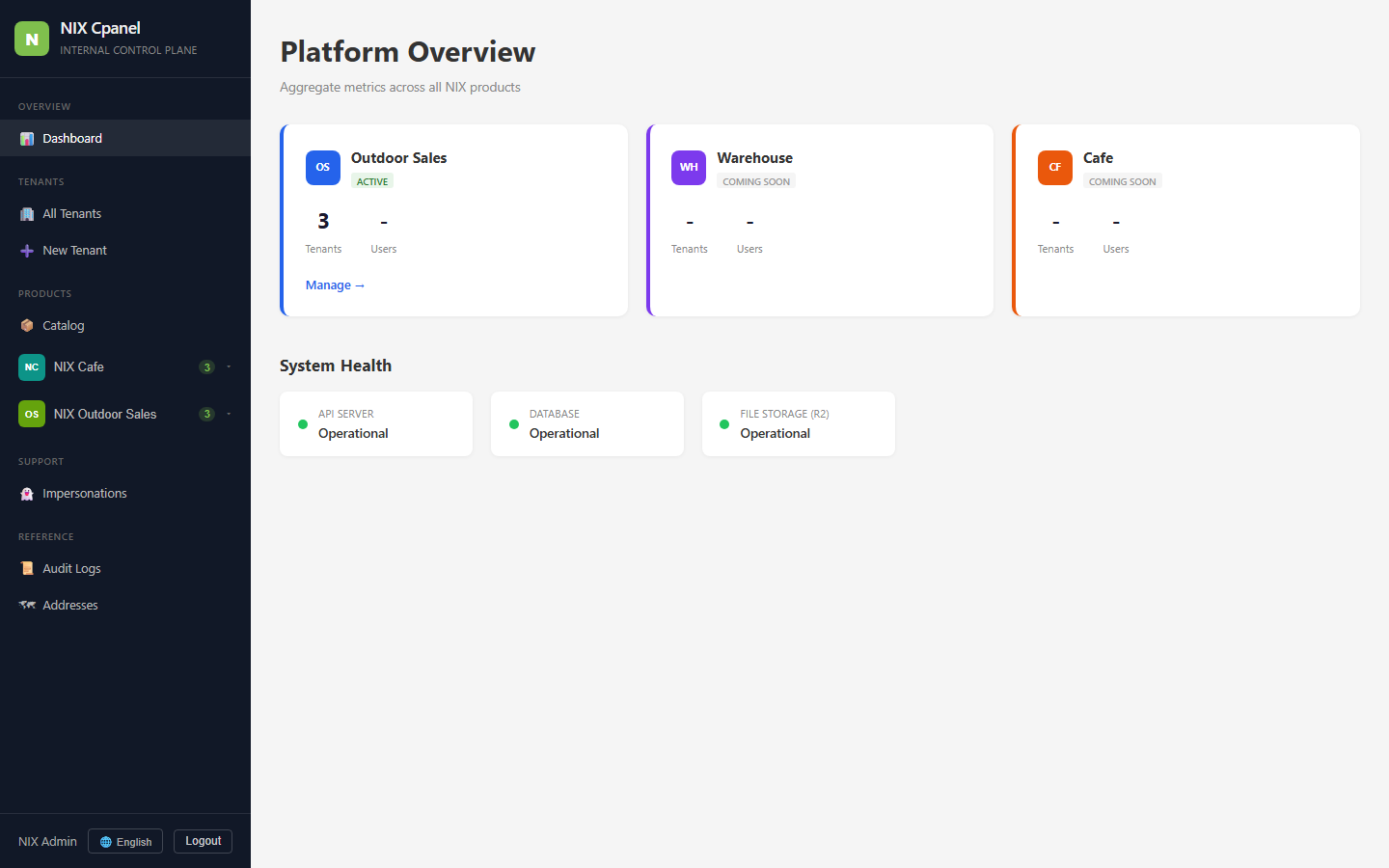Open the English language dropdown
The width and height of the screenshot is (1389, 868).
[x=125, y=842]
